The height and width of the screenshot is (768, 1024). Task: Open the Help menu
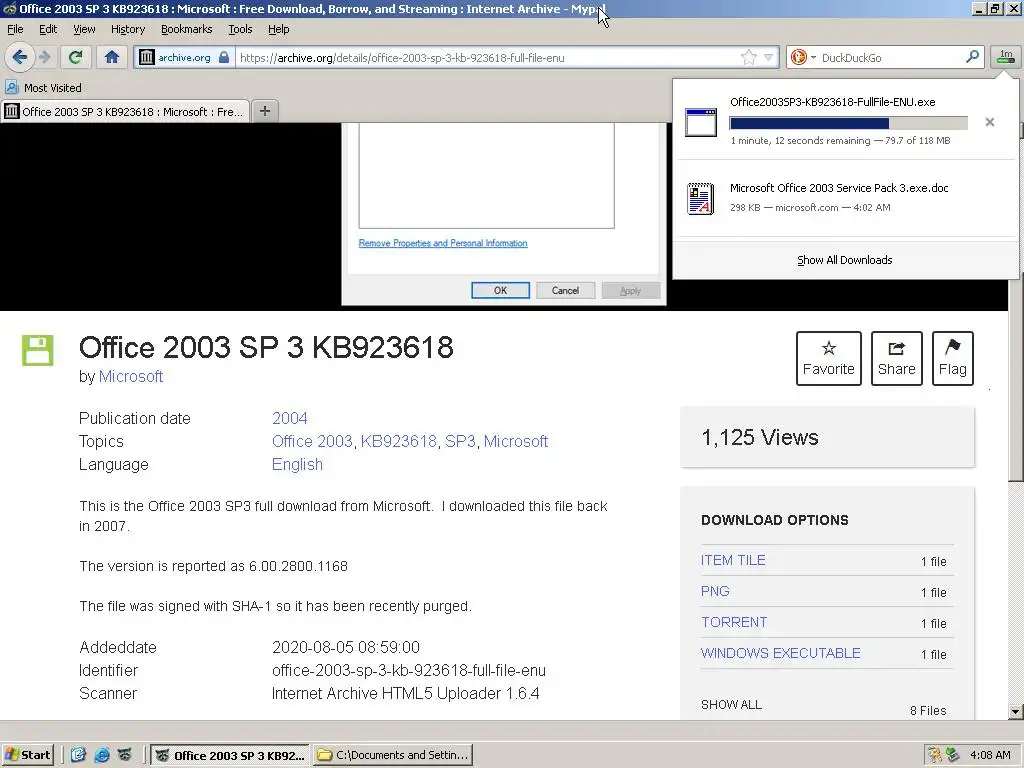pyautogui.click(x=278, y=29)
